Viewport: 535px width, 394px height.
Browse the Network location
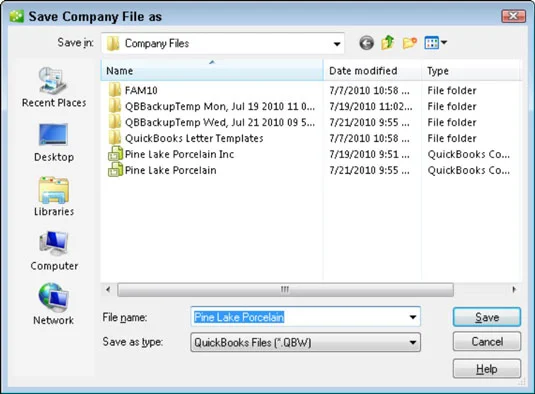coord(54,305)
